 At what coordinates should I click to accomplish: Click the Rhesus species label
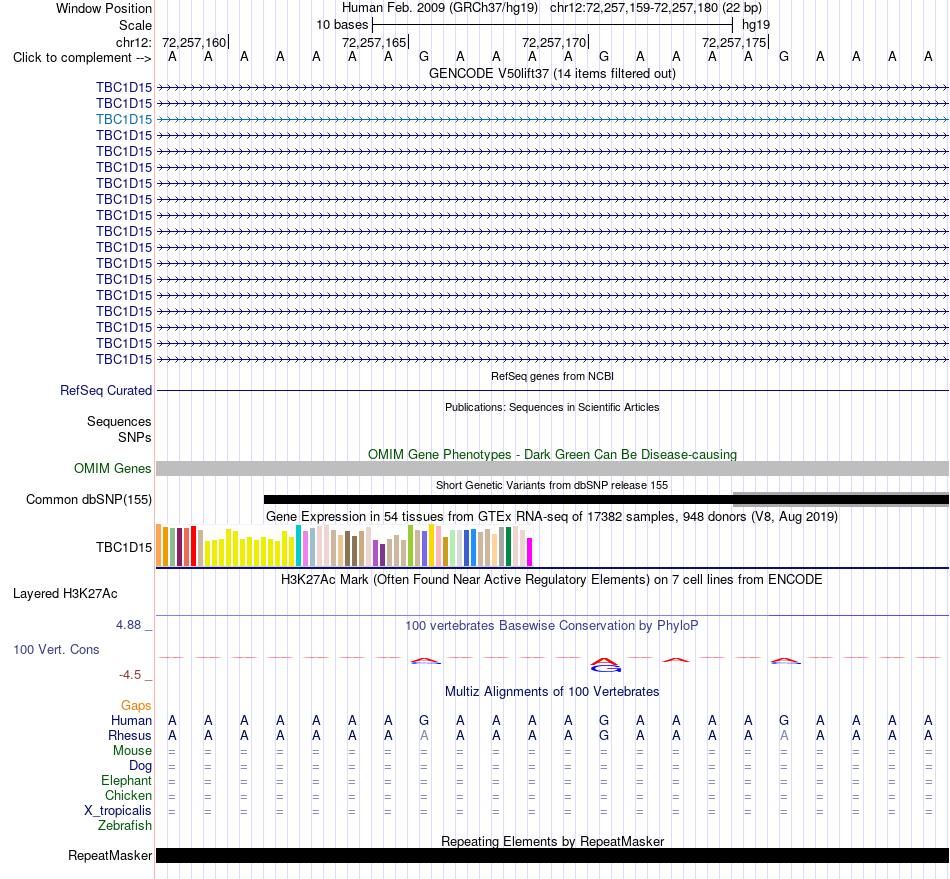(x=130, y=735)
